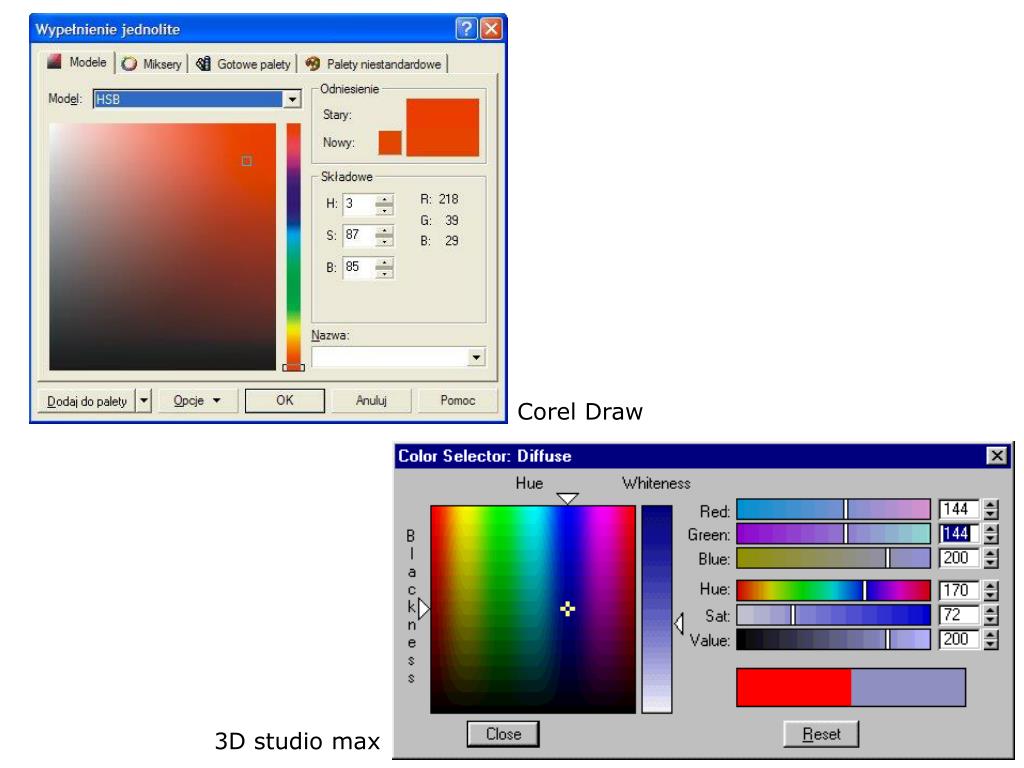Click the Green slider bar

pos(833,534)
